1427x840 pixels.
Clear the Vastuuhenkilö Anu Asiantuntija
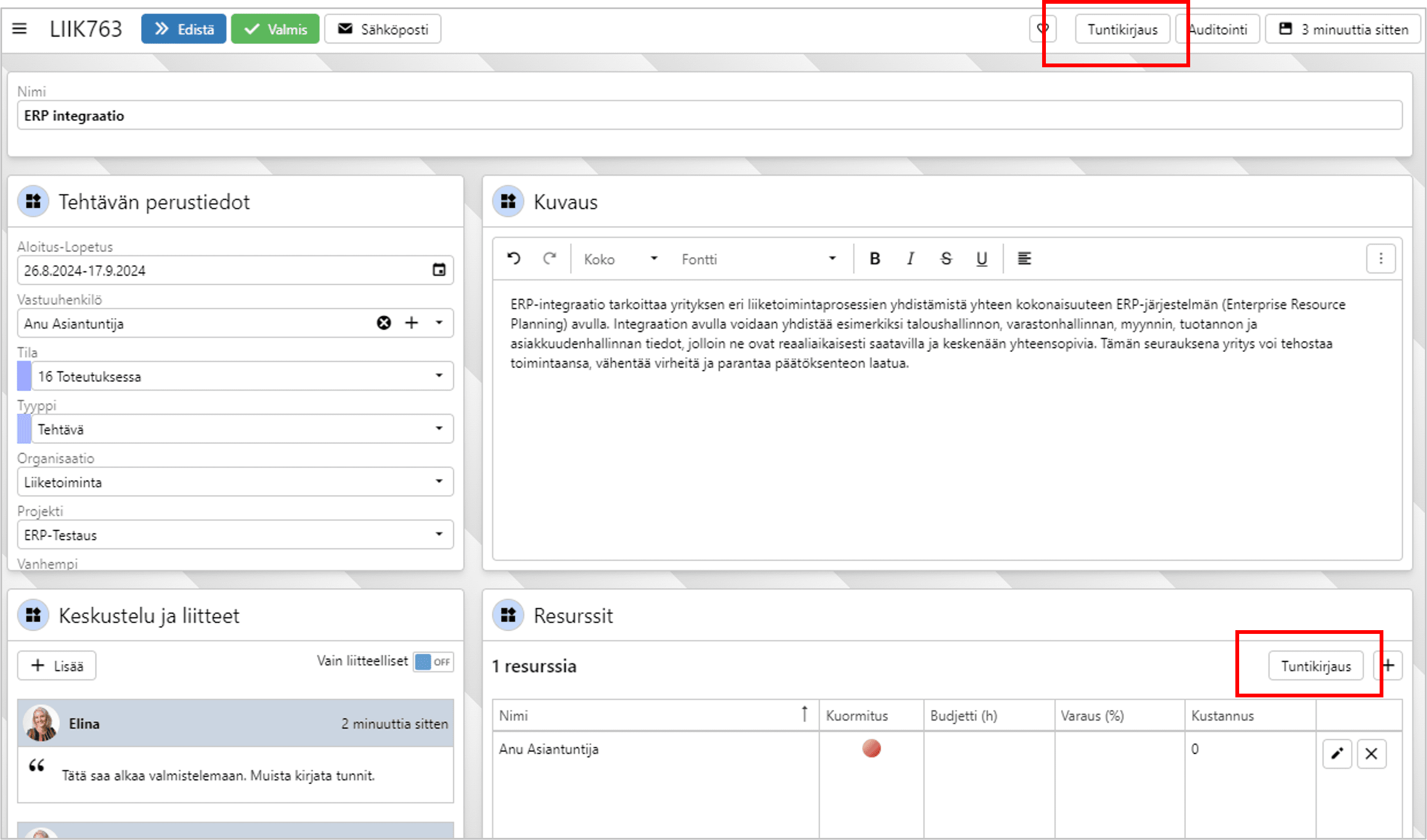(x=383, y=323)
